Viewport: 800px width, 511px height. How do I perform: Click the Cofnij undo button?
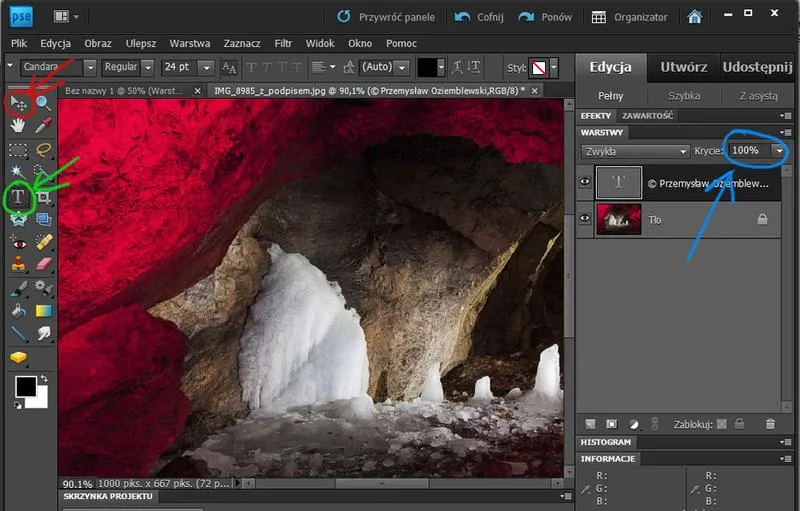479,17
